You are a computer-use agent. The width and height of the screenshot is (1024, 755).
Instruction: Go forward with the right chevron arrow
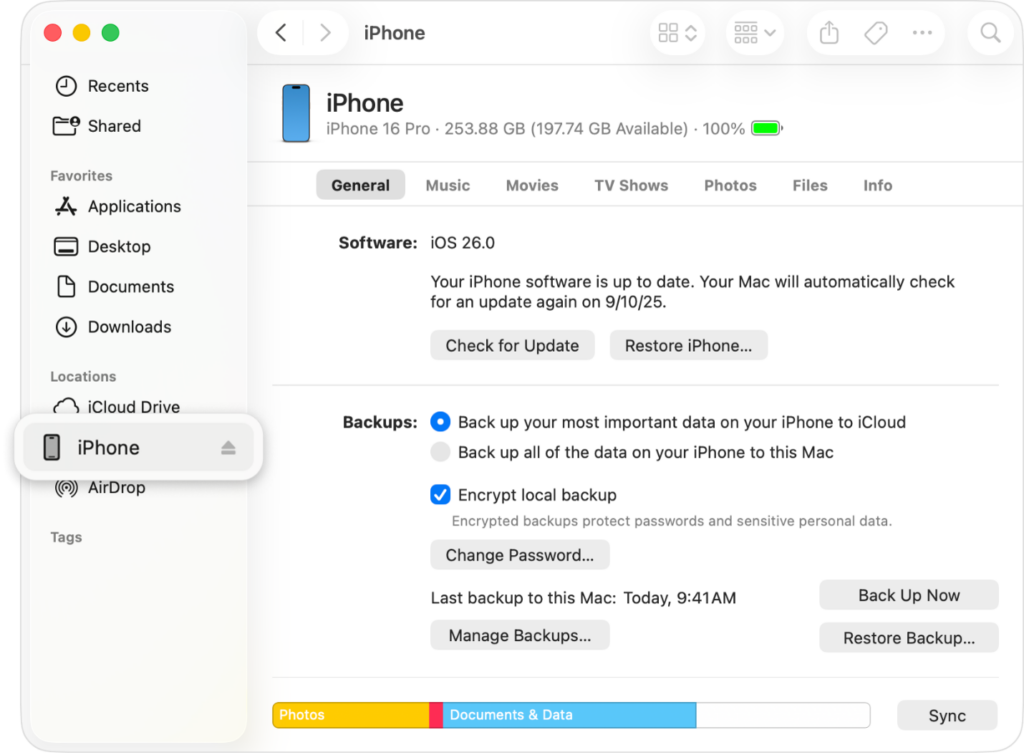click(x=325, y=33)
